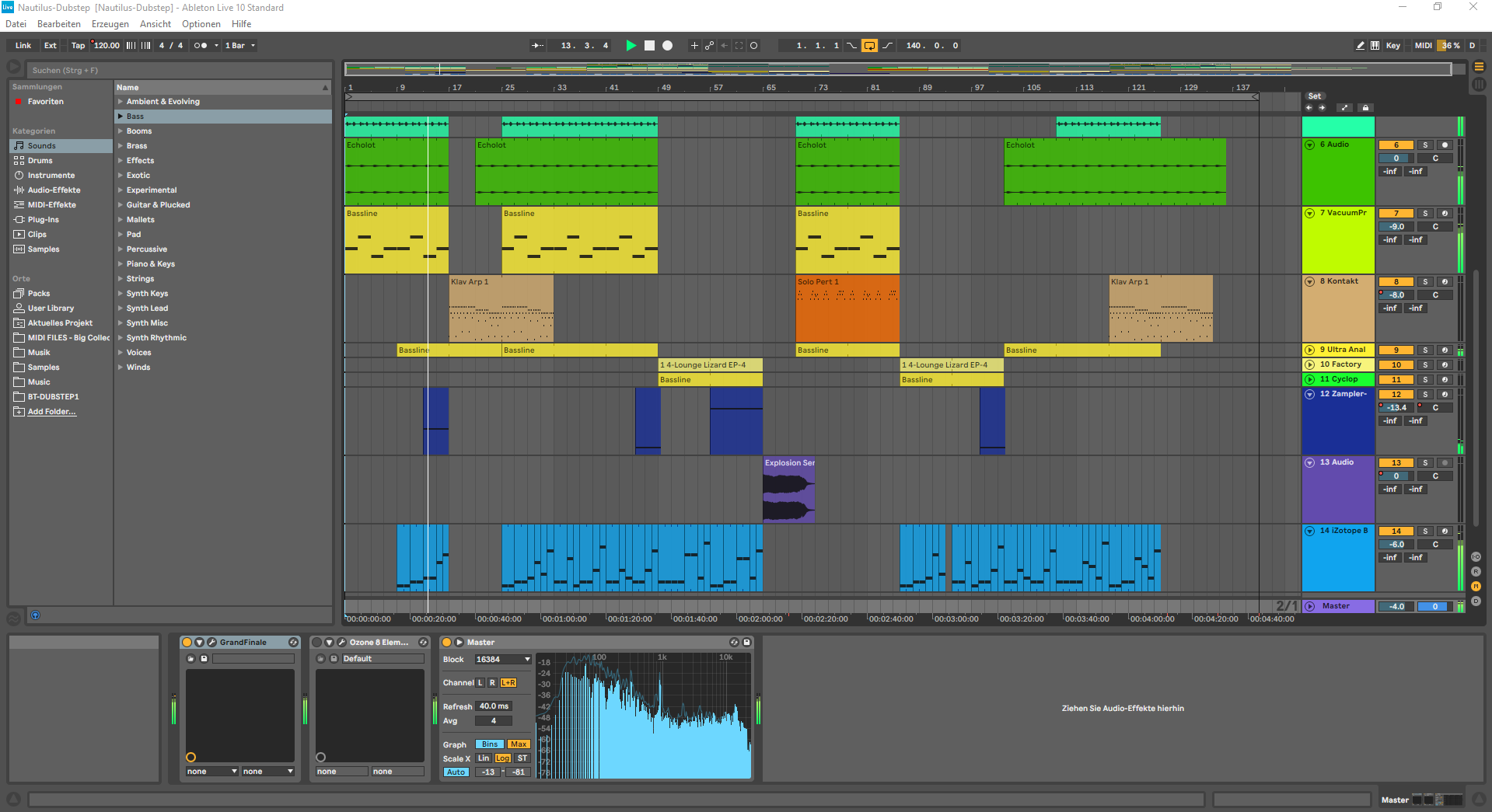1492x812 pixels.
Task: Toggle the Automation Arm icon
Action: click(x=709, y=46)
